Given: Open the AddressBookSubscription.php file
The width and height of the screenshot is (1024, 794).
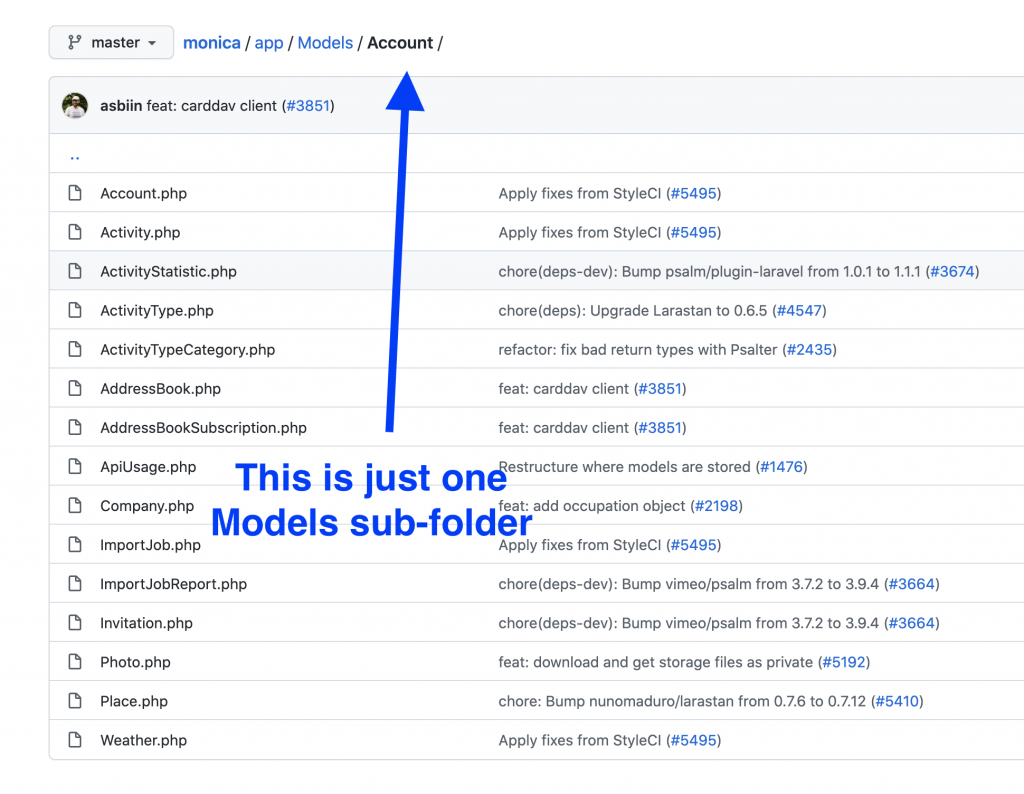Looking at the screenshot, I should pos(203,428).
